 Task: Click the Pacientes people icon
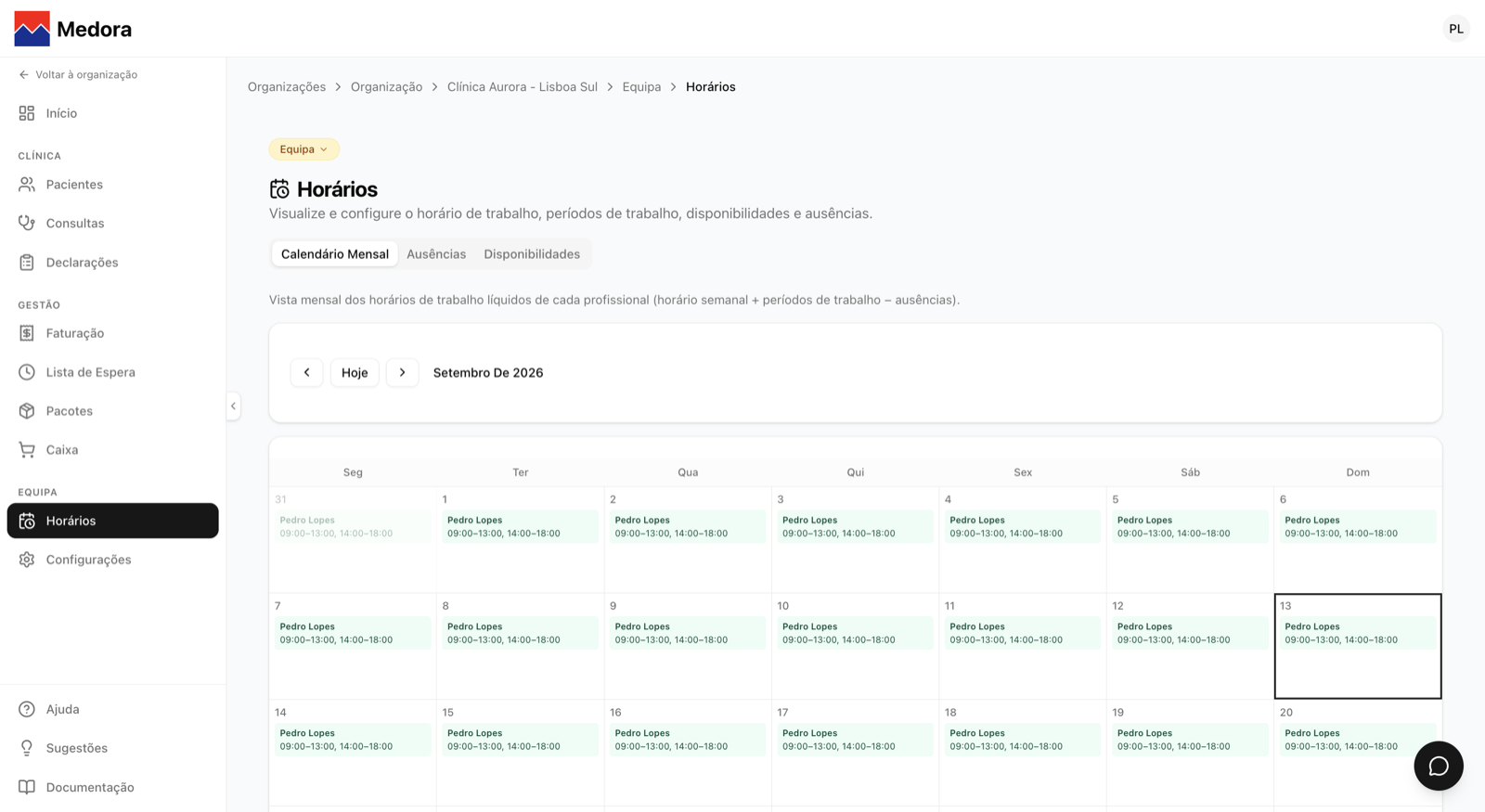pyautogui.click(x=27, y=185)
